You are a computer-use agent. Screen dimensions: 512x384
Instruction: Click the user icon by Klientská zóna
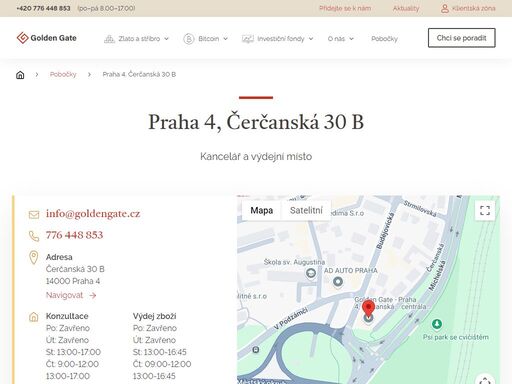[445, 8]
